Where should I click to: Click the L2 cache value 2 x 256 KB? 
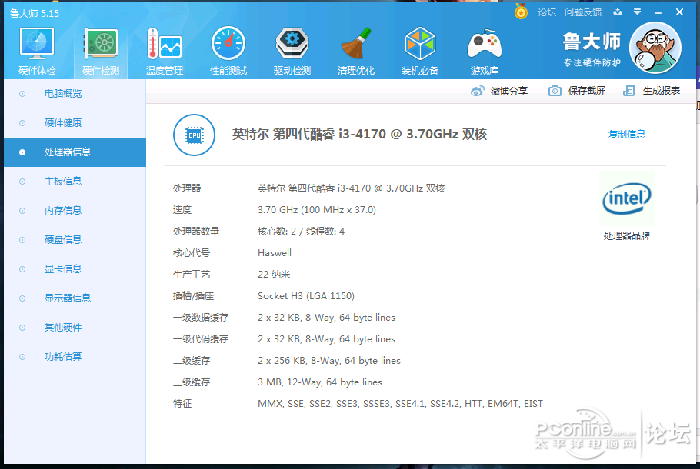pos(329,361)
